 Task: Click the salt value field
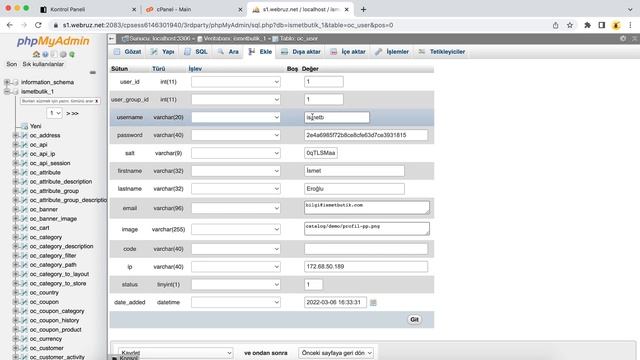point(321,153)
